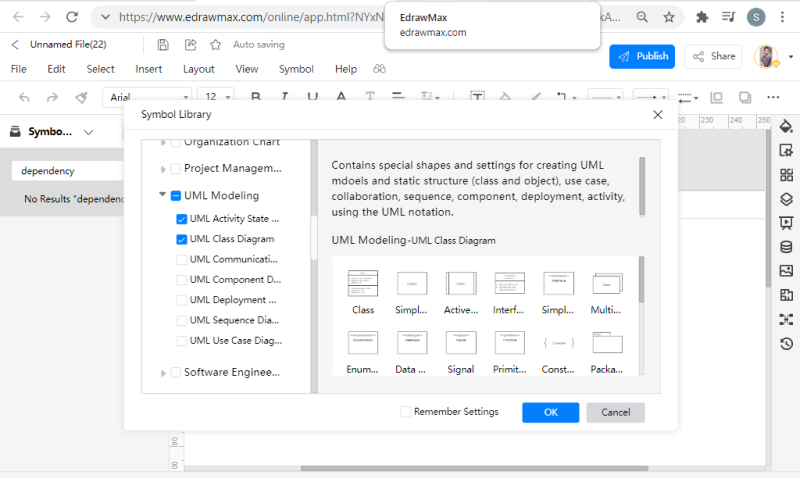Open the layers panel icon
The width and height of the screenshot is (800, 479).
tap(786, 199)
